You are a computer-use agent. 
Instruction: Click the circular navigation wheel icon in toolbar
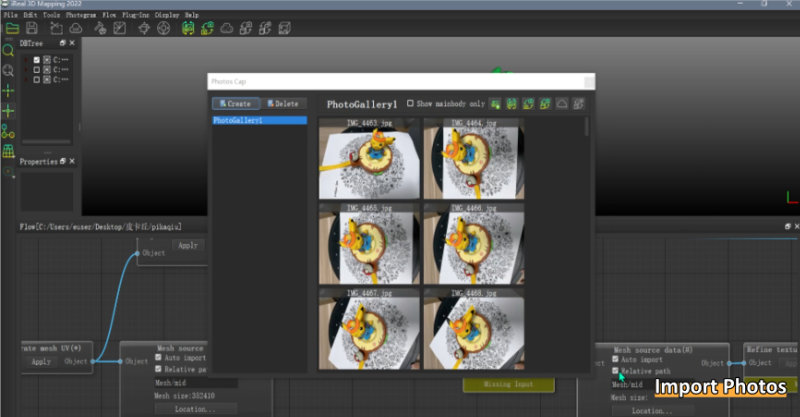point(163,28)
